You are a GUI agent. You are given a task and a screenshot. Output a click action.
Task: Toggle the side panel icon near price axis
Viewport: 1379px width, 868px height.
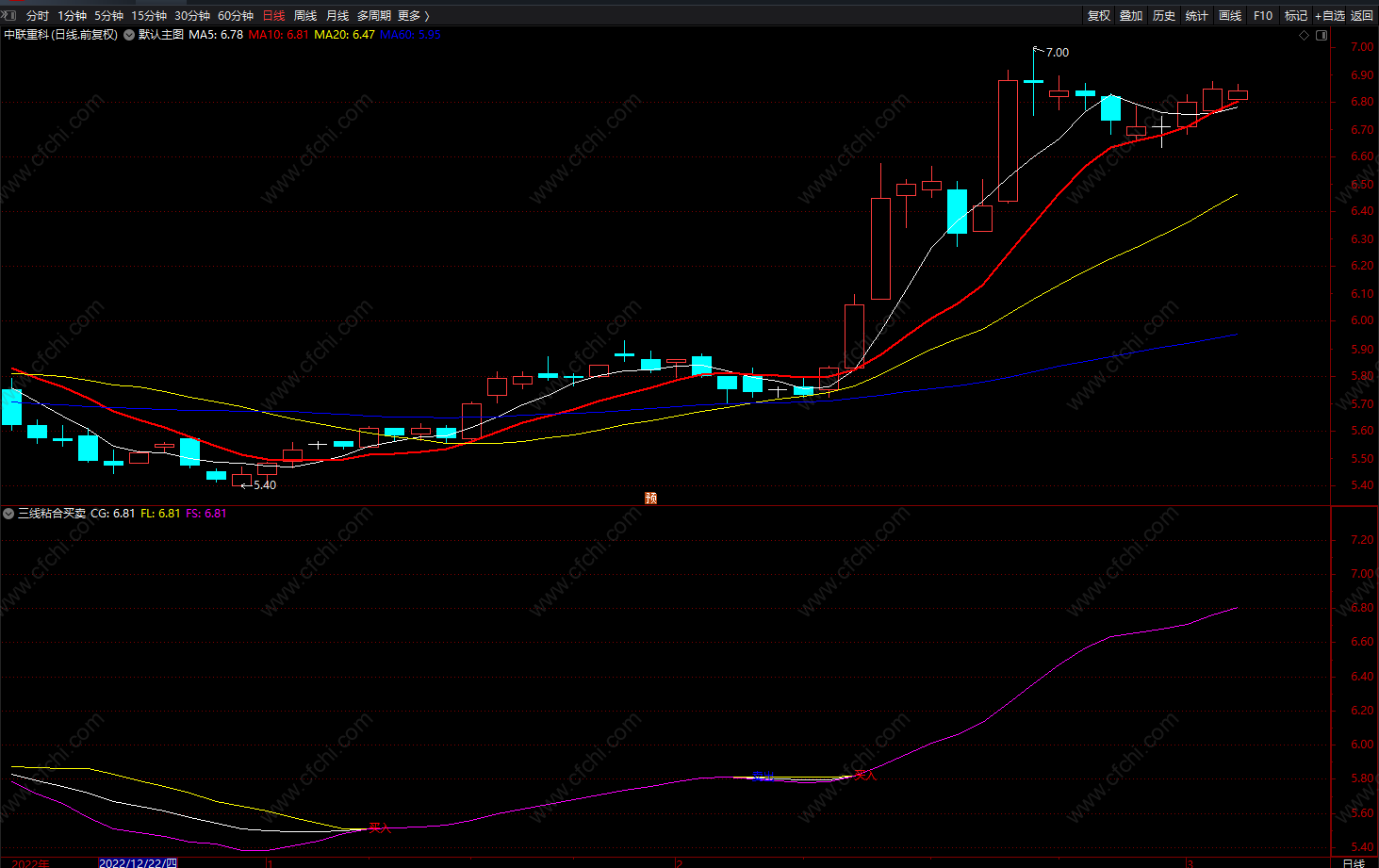[1322, 36]
